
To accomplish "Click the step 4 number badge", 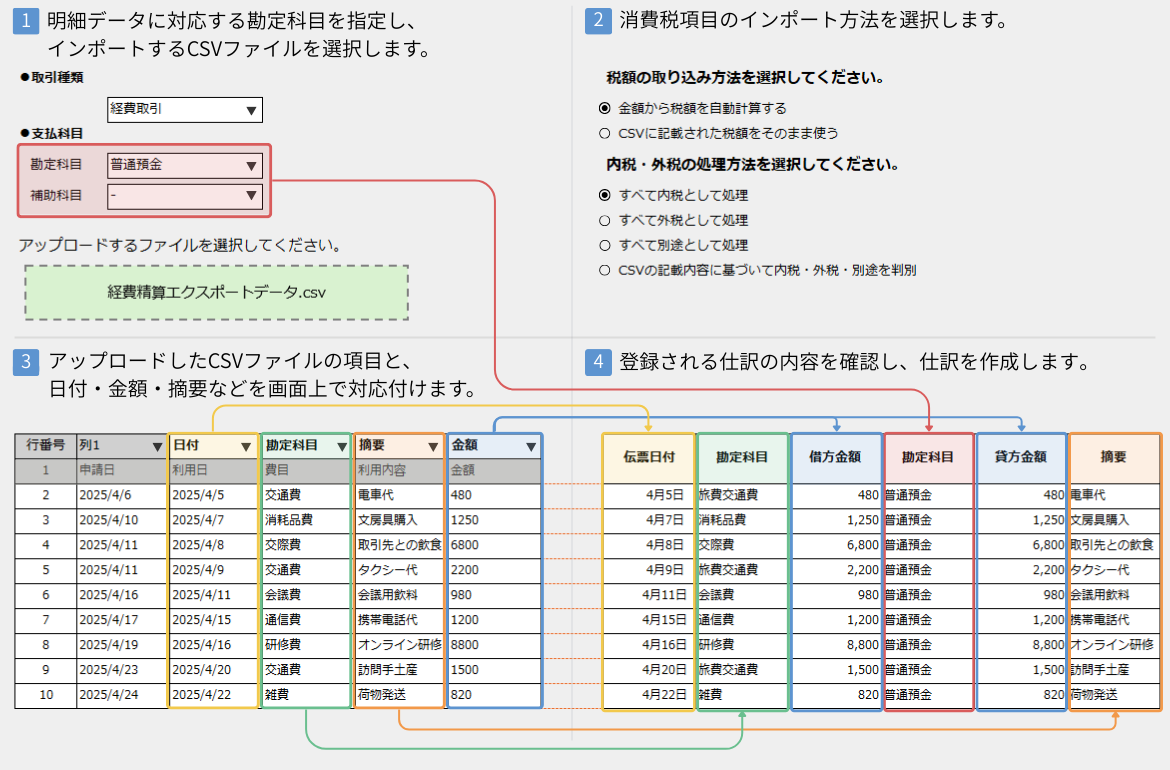I will 598,361.
